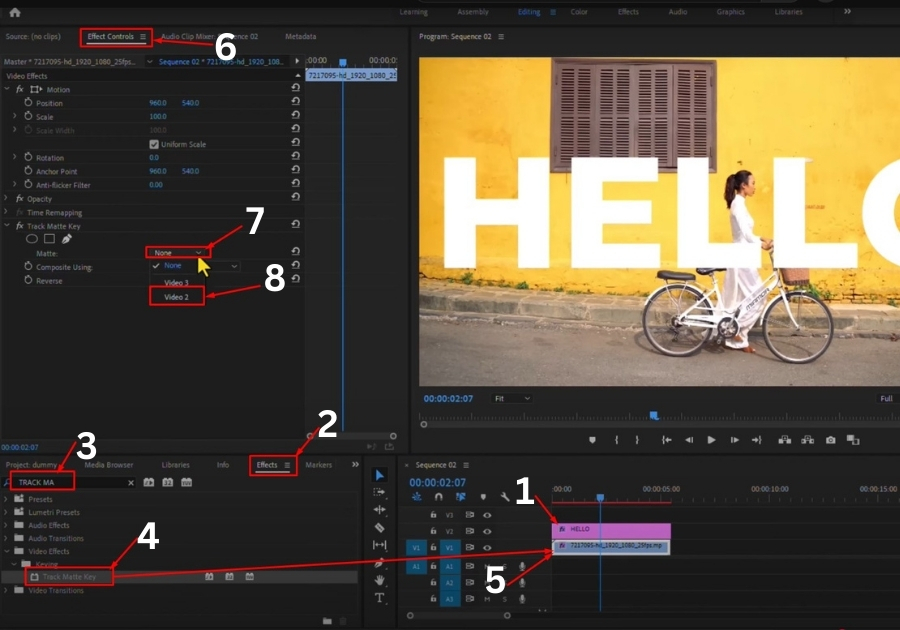Toggle animation stopwatch for Anchor Point
The image size is (900, 630).
click(x=28, y=170)
